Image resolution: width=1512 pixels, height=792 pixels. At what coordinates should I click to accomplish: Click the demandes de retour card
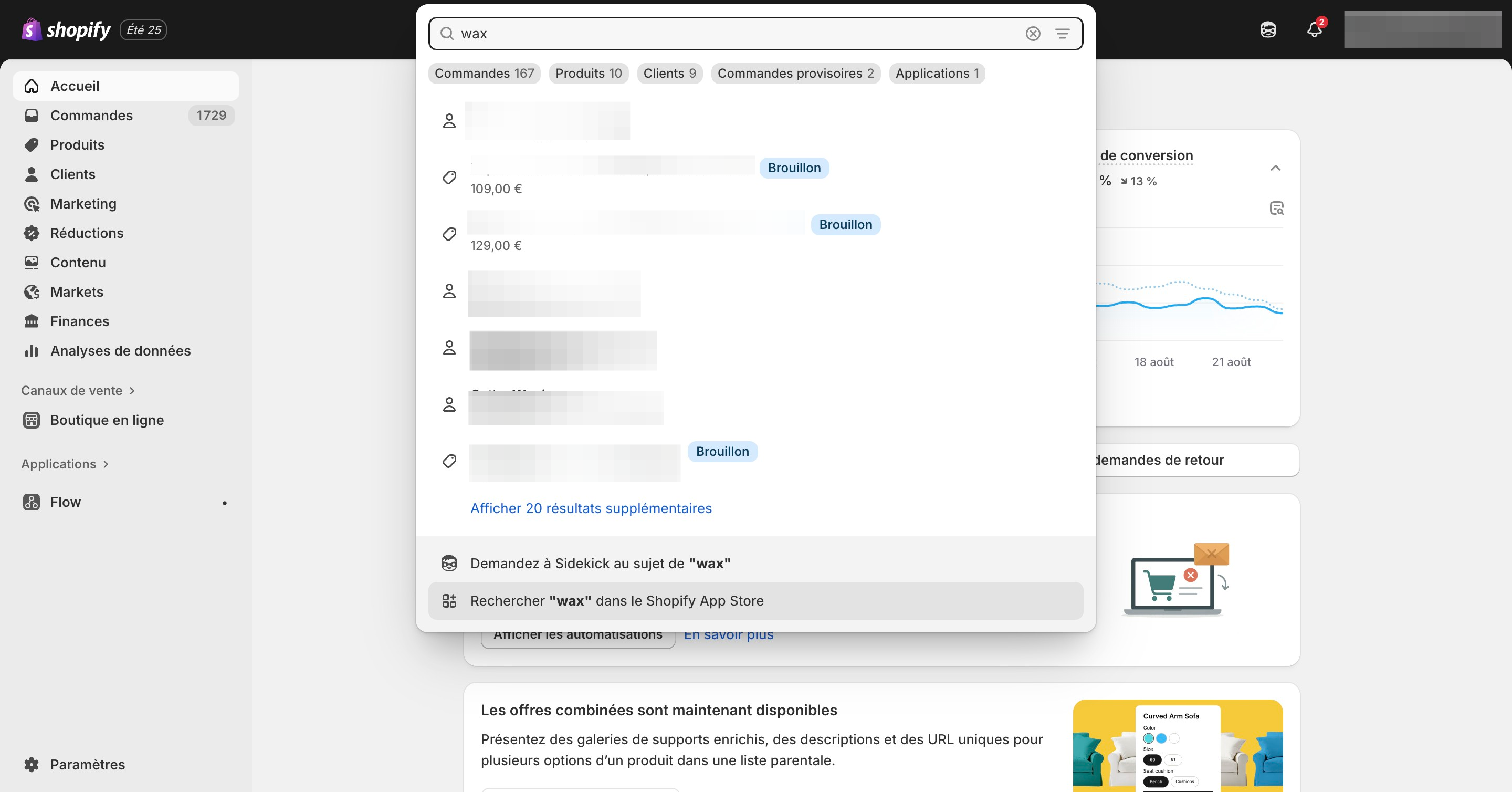coord(1198,460)
